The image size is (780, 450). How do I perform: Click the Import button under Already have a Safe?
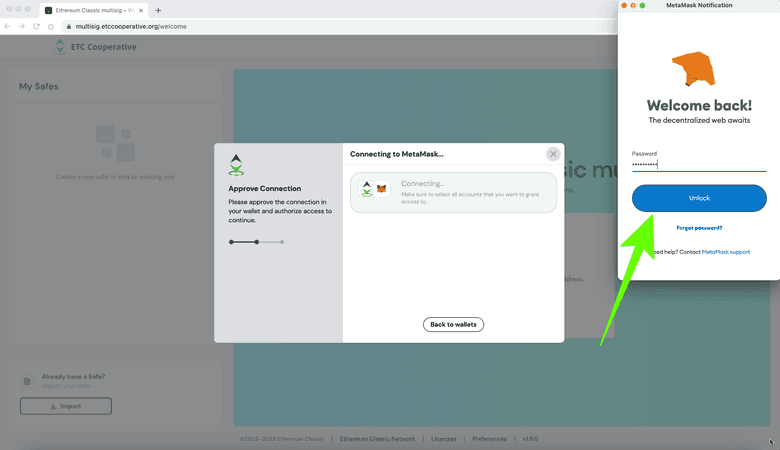pos(66,406)
